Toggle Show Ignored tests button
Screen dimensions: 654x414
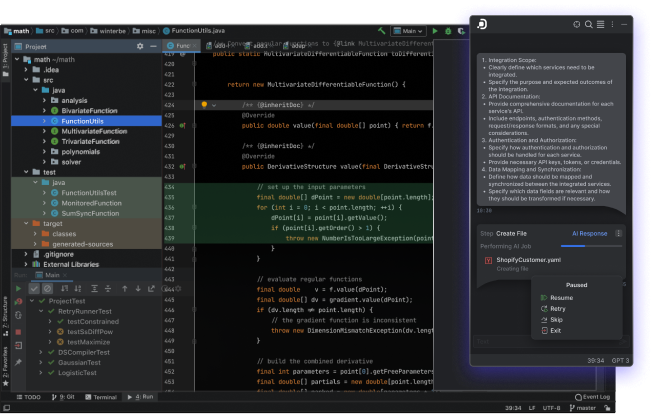(48, 289)
